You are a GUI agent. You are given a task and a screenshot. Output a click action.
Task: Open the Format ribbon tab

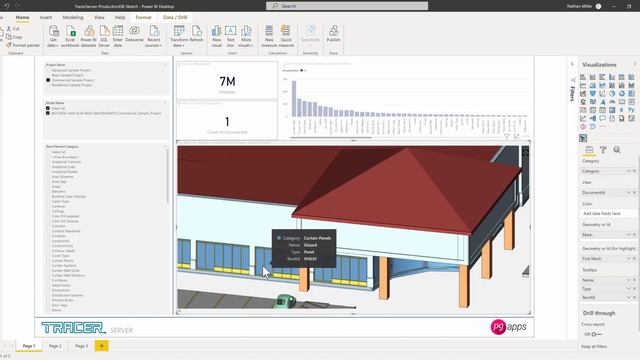pos(143,18)
